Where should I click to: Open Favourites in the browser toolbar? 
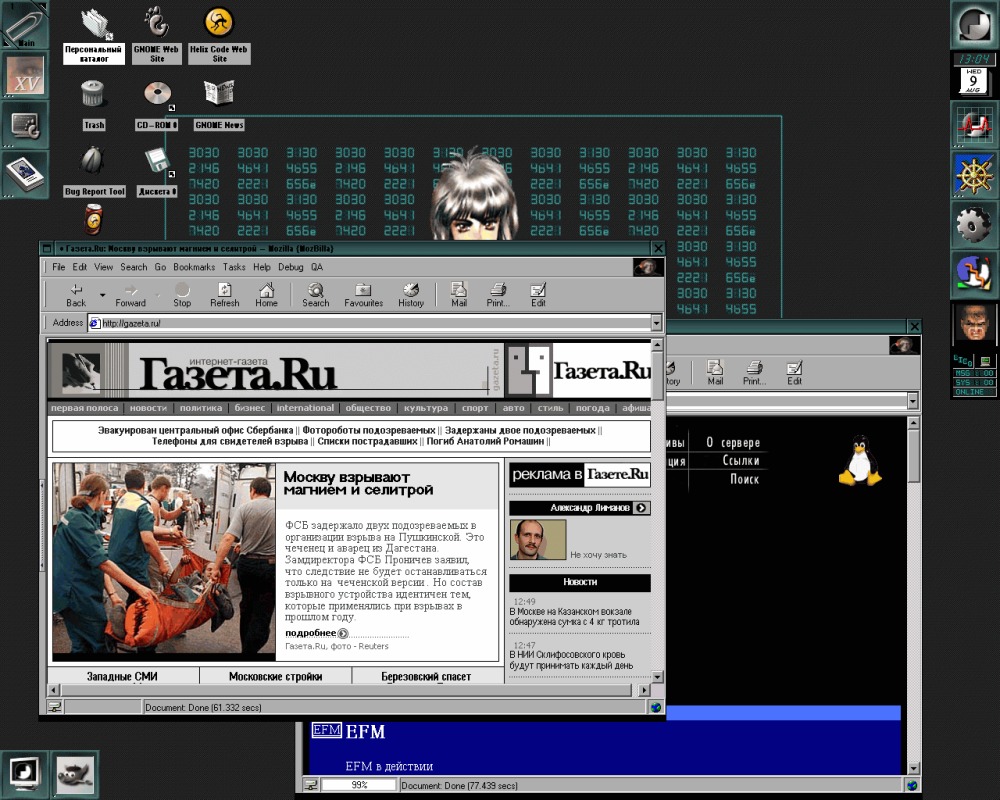tap(364, 295)
